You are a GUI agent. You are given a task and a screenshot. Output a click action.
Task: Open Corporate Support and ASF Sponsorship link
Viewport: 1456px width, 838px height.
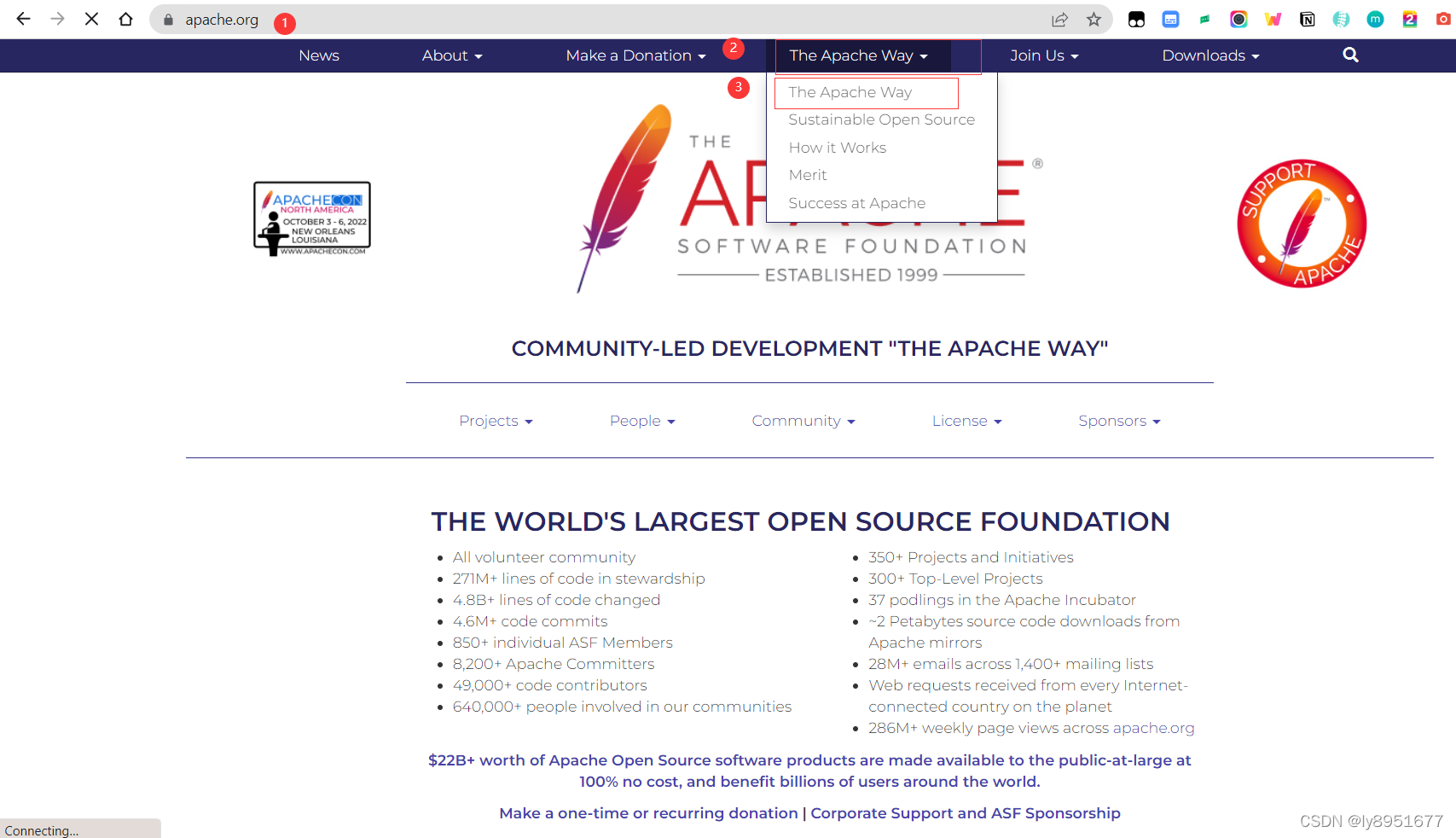pos(966,813)
